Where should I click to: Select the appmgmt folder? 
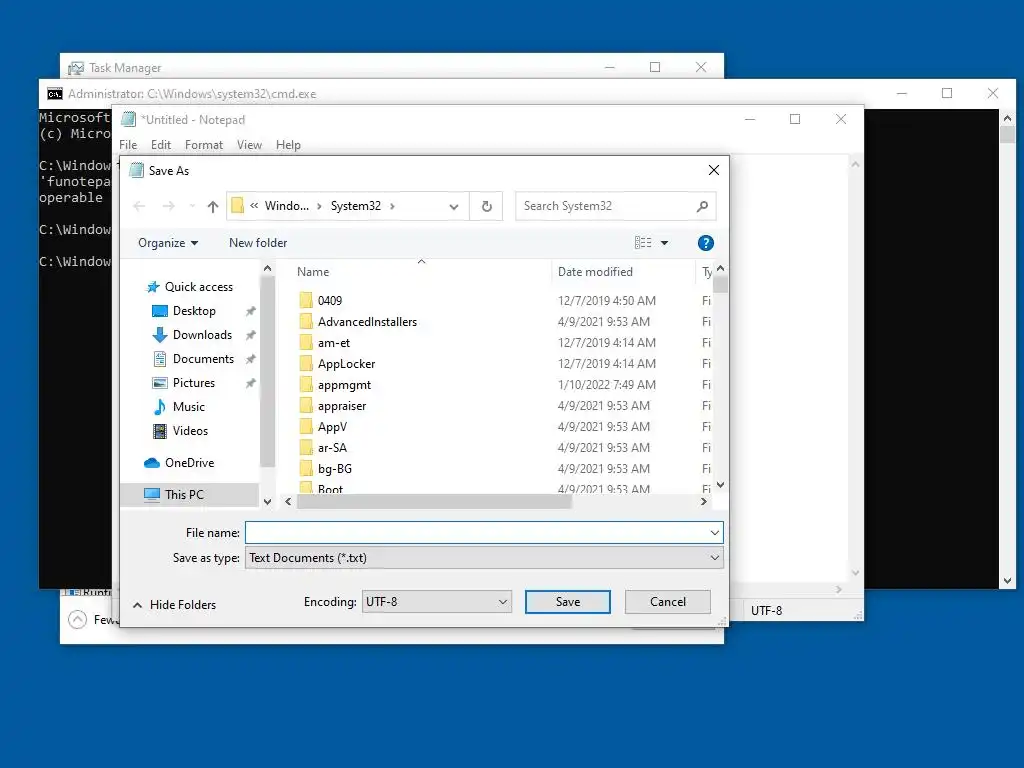coord(344,385)
